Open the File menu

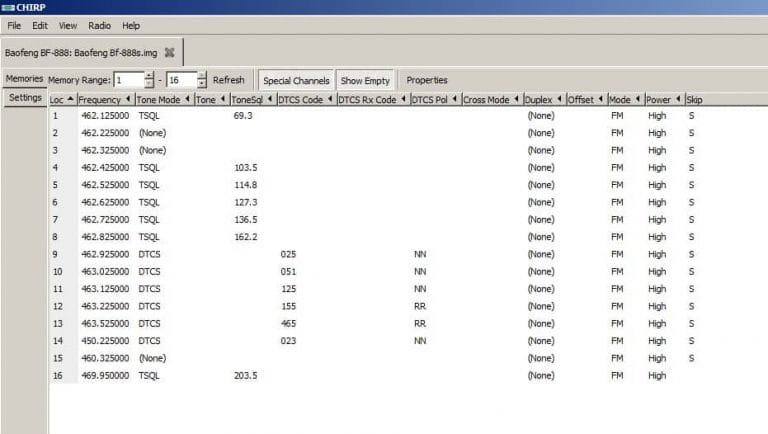tap(14, 25)
